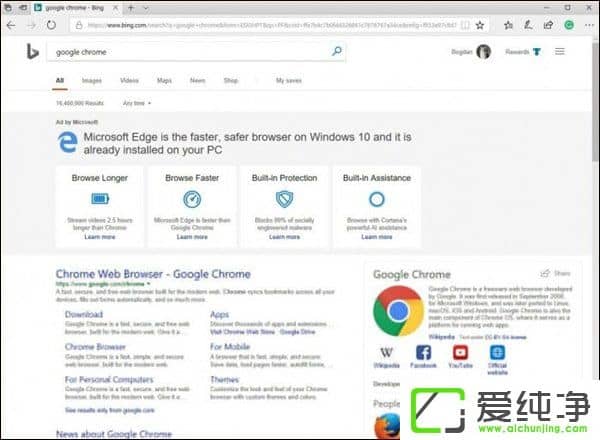600x440 pixels.
Task: Click the search magnifier icon
Action: [x=337, y=51]
